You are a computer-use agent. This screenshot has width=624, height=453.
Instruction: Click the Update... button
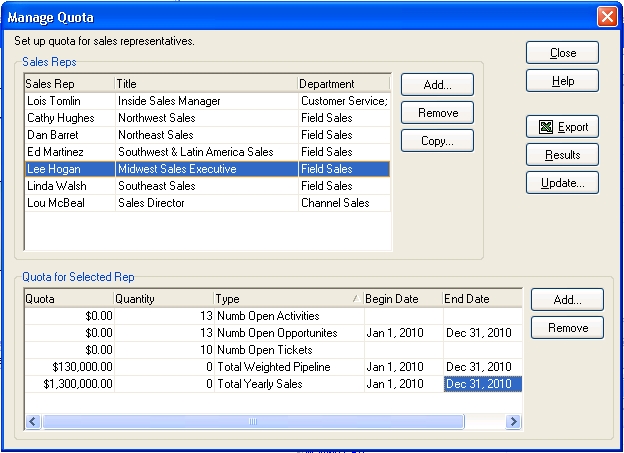[x=562, y=183]
